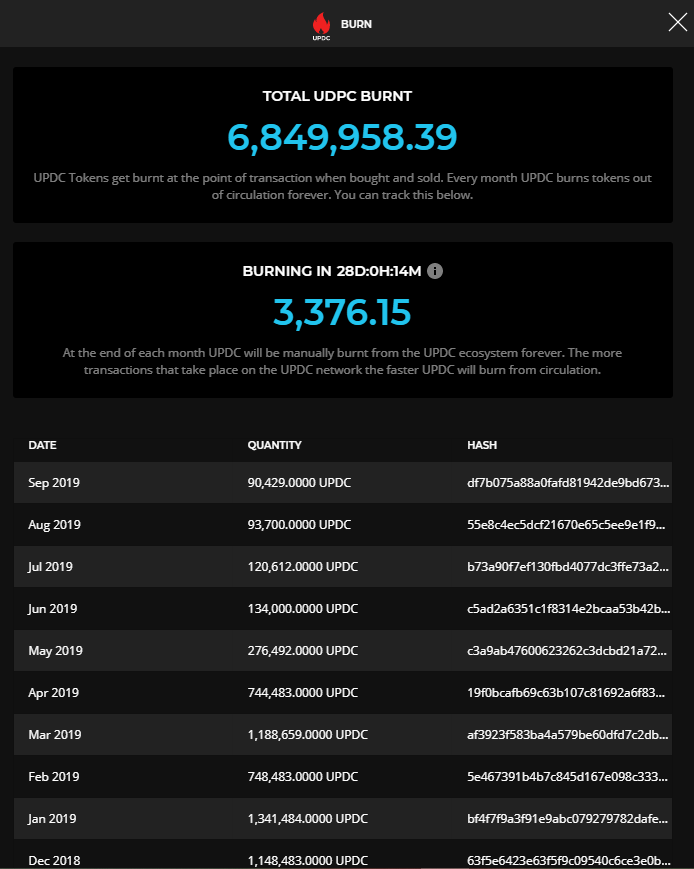Open the Mar 2019 hash af3923f5 link
This screenshot has width=694, height=869.
click(x=568, y=735)
